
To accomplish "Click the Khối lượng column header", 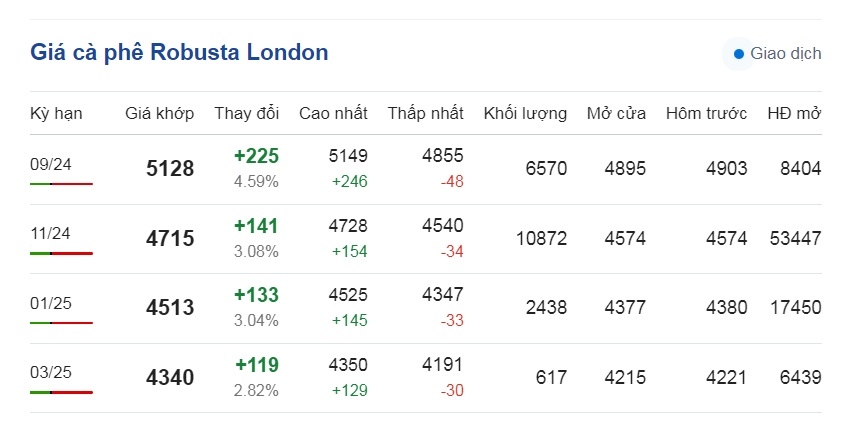I will pos(525,114).
